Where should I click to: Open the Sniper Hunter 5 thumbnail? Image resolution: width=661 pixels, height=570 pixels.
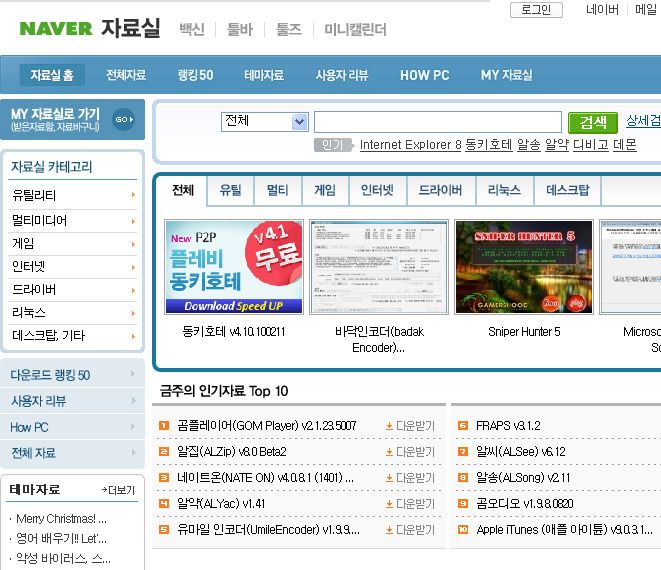(x=524, y=267)
